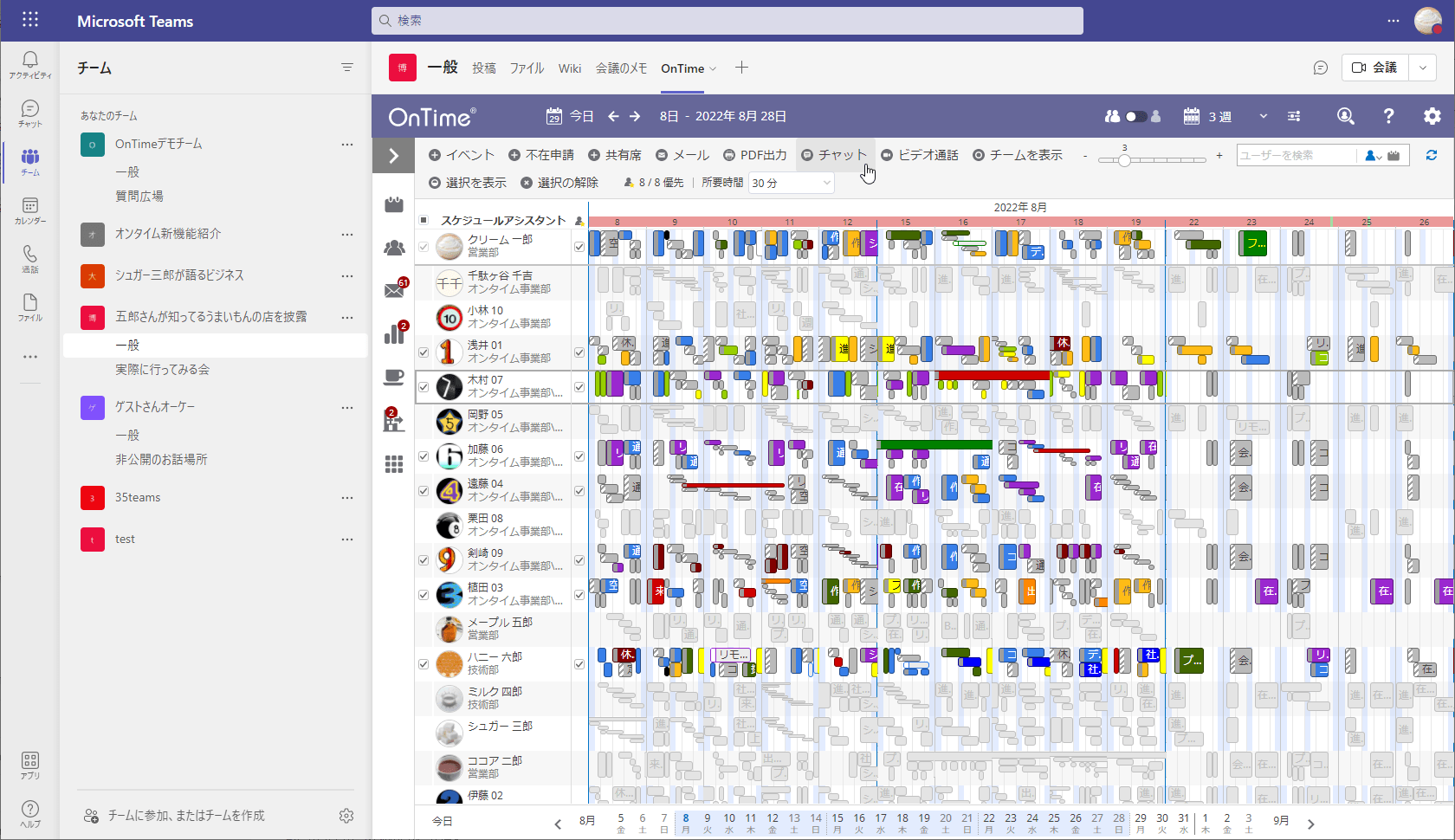Click the zoom level slider handle
The image size is (1455, 840).
coord(1124,160)
